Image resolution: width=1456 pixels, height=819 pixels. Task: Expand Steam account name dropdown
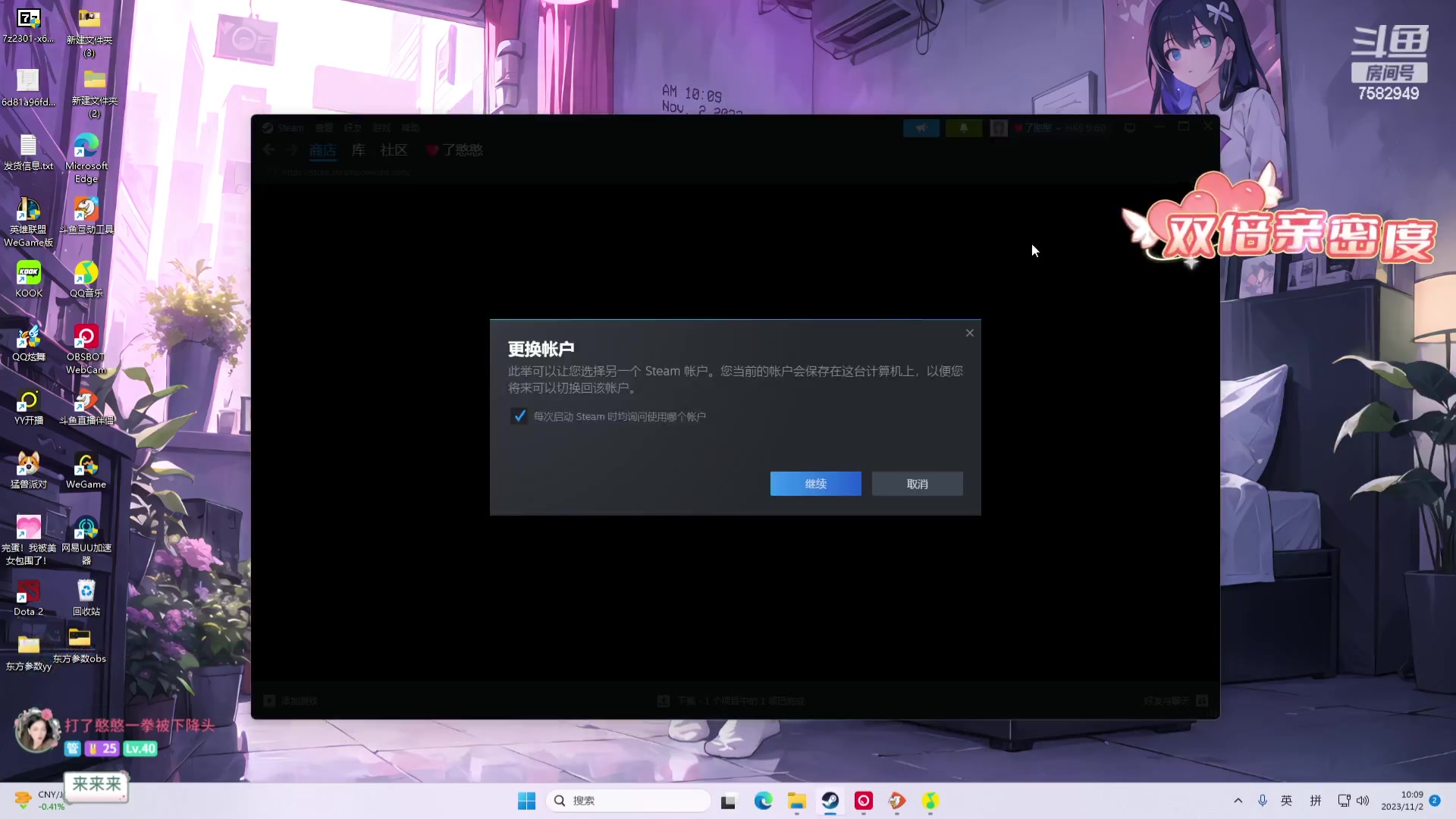(x=1060, y=128)
